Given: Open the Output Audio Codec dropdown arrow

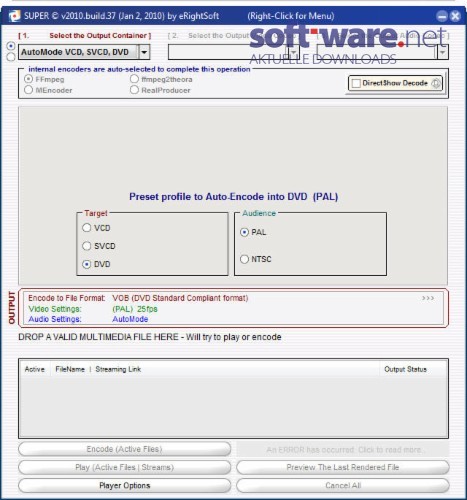Looking at the screenshot, I should [442, 52].
